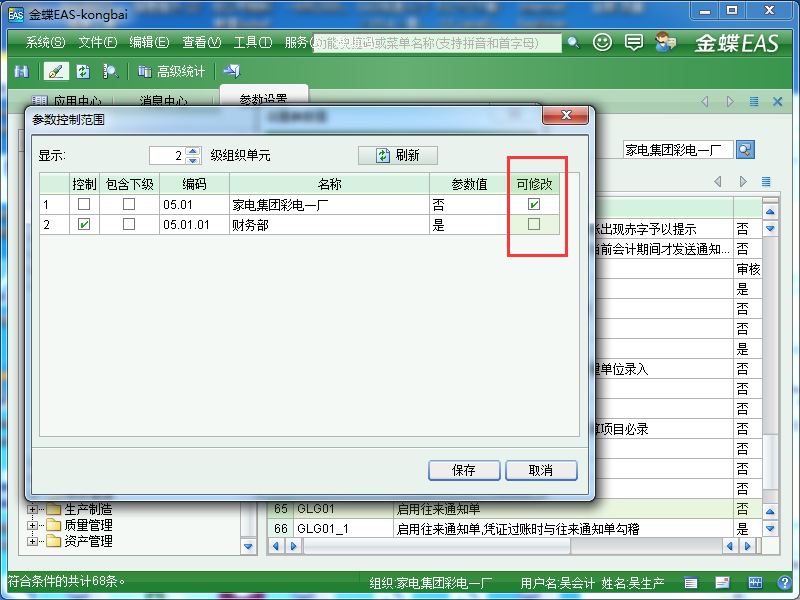
Task: Close current tab with blue X
Action: [x=778, y=102]
